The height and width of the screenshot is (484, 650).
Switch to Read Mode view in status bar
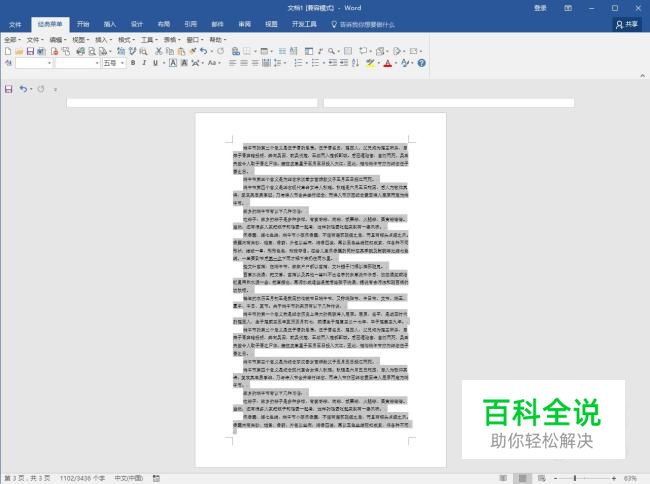pyautogui.click(x=503, y=478)
